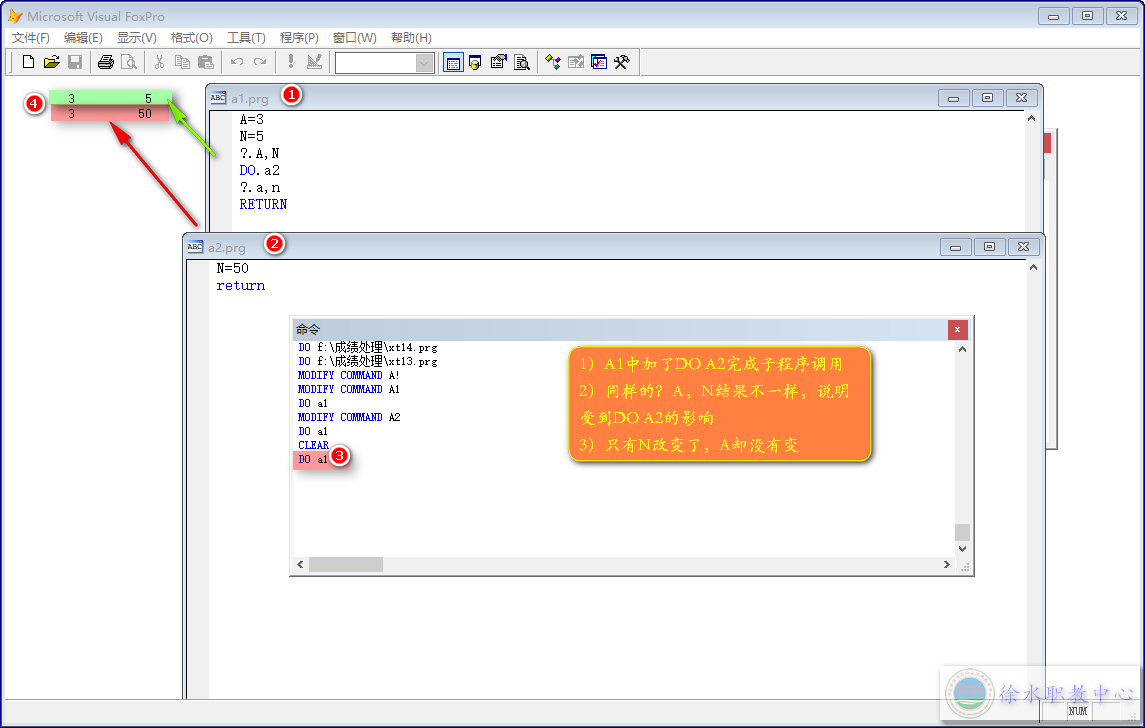Click 'MODIFY COMMAND A2' in command window
The image size is (1145, 728).
(349, 417)
